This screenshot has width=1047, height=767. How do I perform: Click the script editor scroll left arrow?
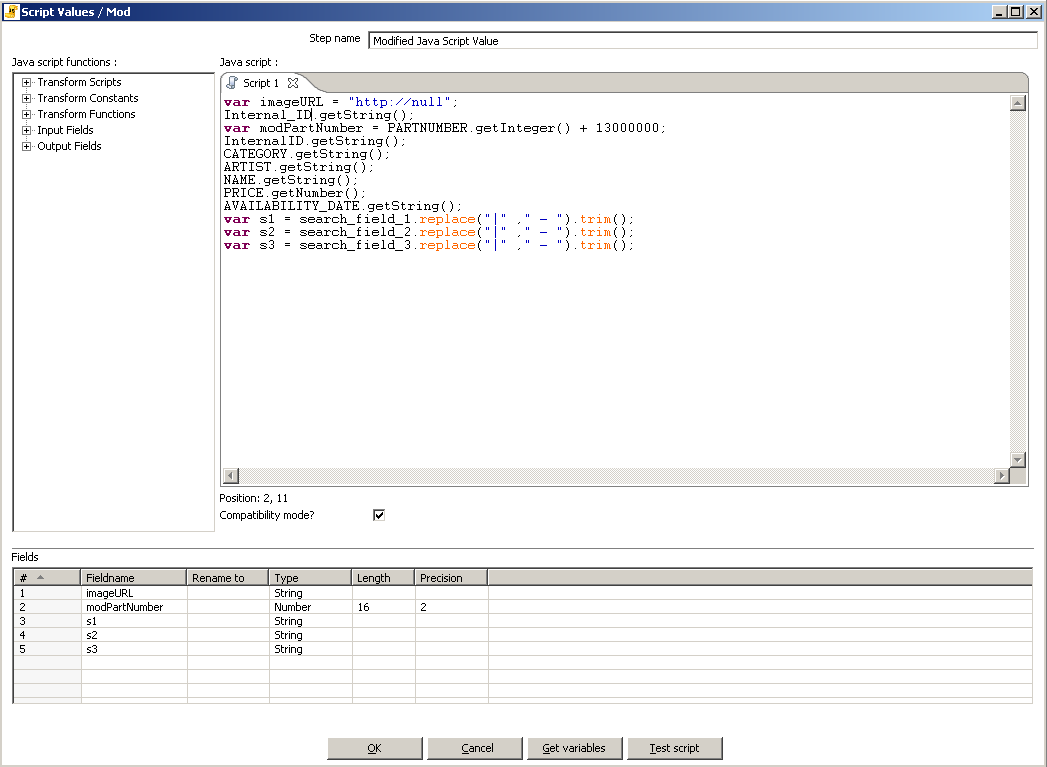click(231, 475)
